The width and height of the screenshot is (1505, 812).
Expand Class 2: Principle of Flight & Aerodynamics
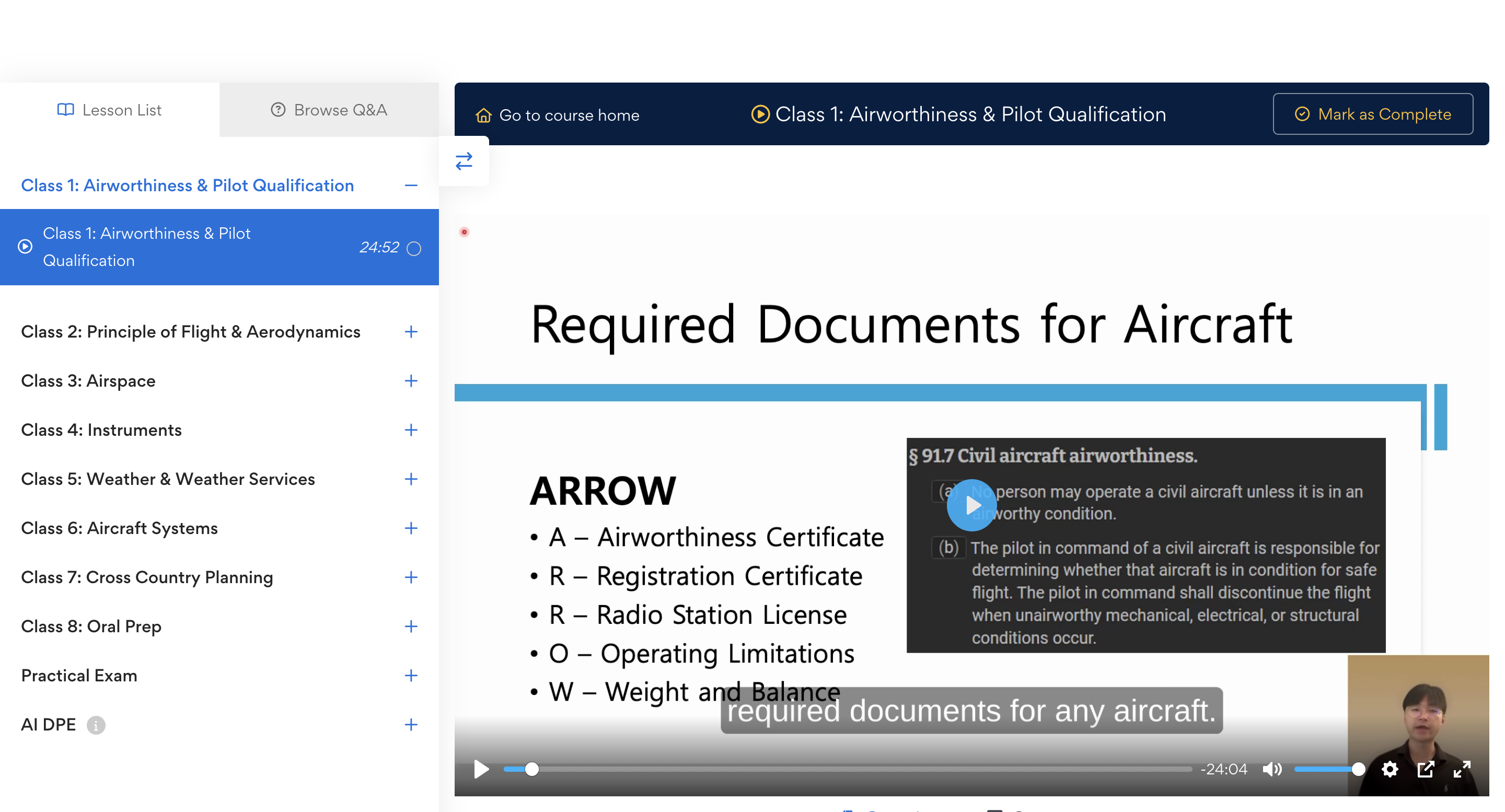411,332
